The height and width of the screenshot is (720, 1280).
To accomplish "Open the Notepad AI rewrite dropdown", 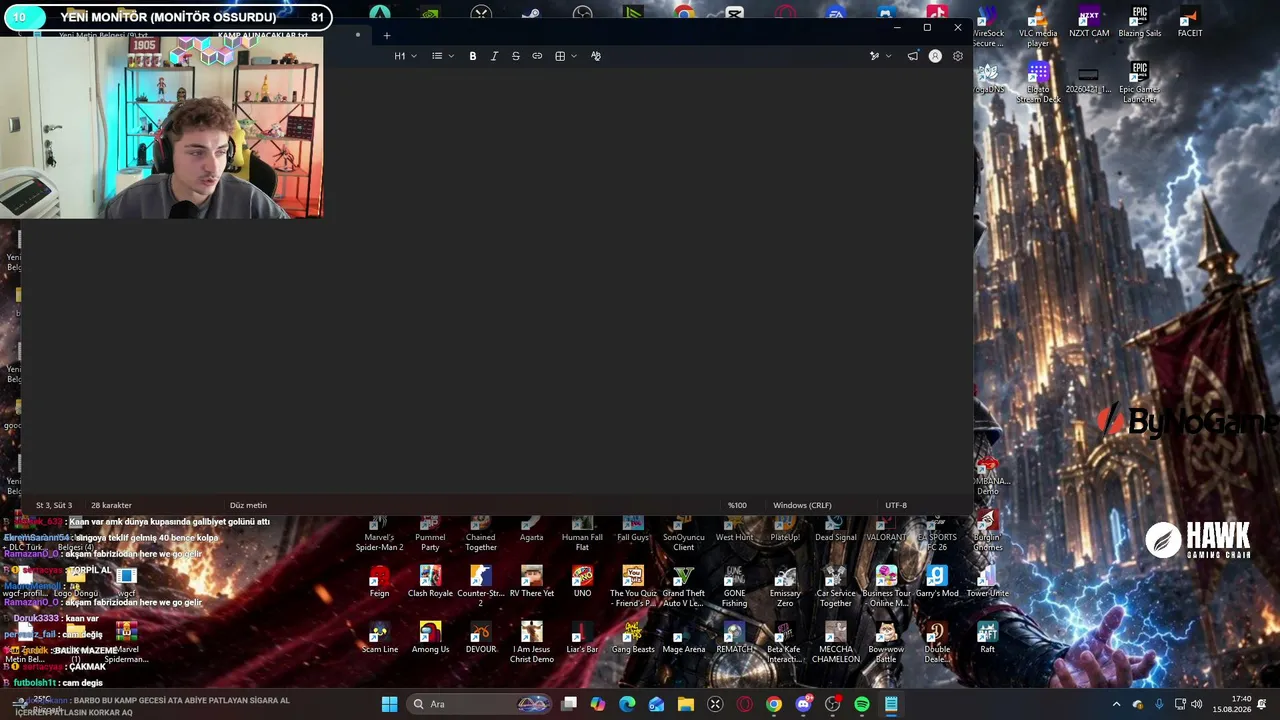I will point(880,56).
